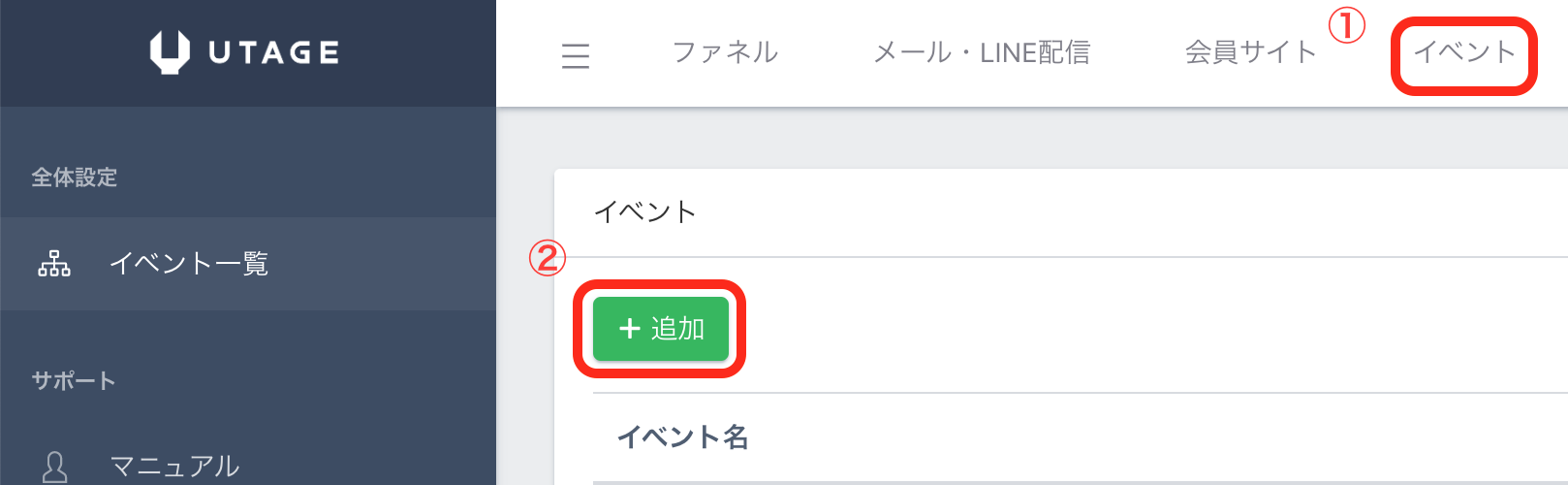Click the person icon beside マニュアル
Screen dimensions: 1568x485
(x=55, y=467)
